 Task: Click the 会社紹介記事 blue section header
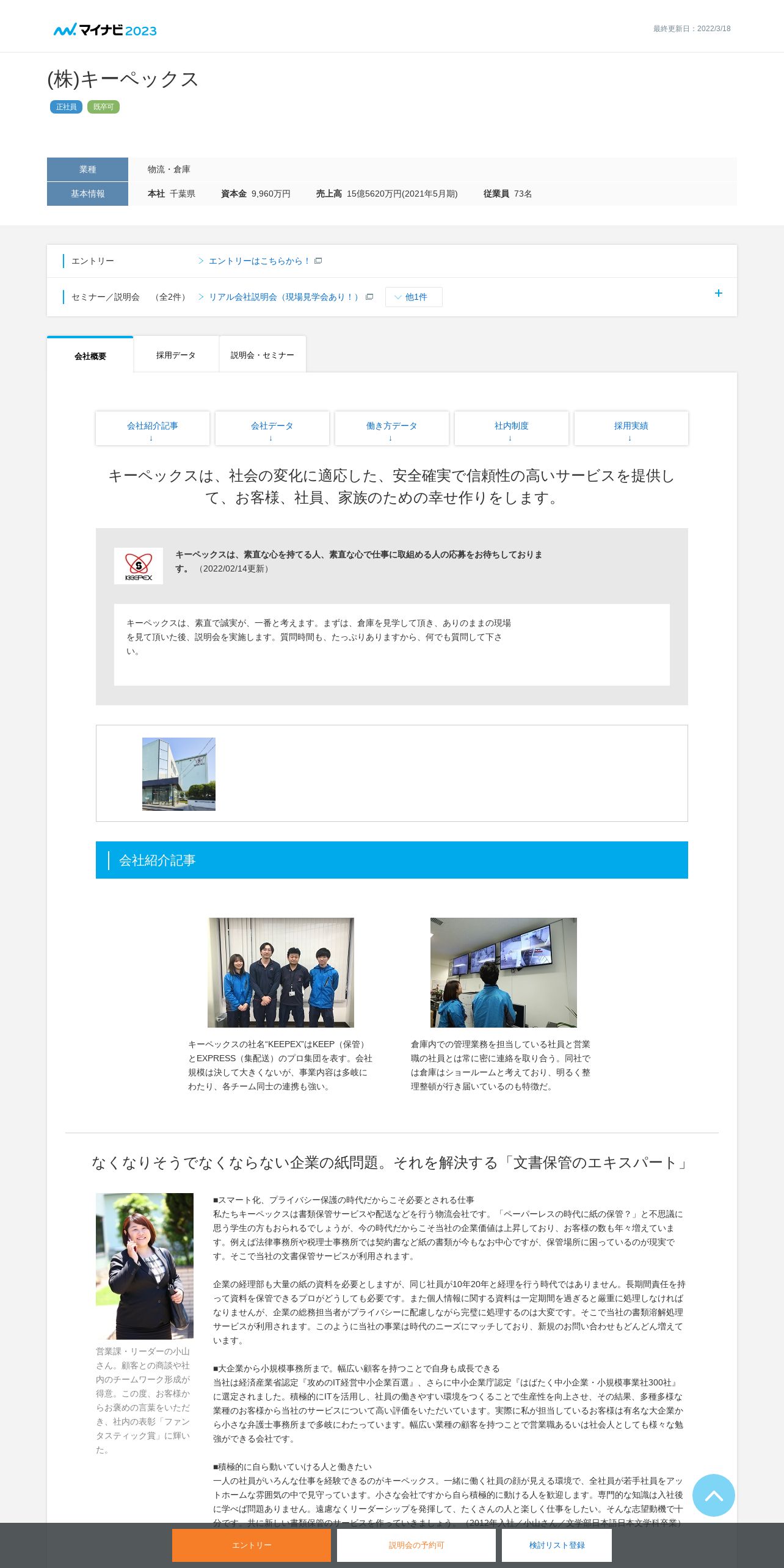[392, 860]
